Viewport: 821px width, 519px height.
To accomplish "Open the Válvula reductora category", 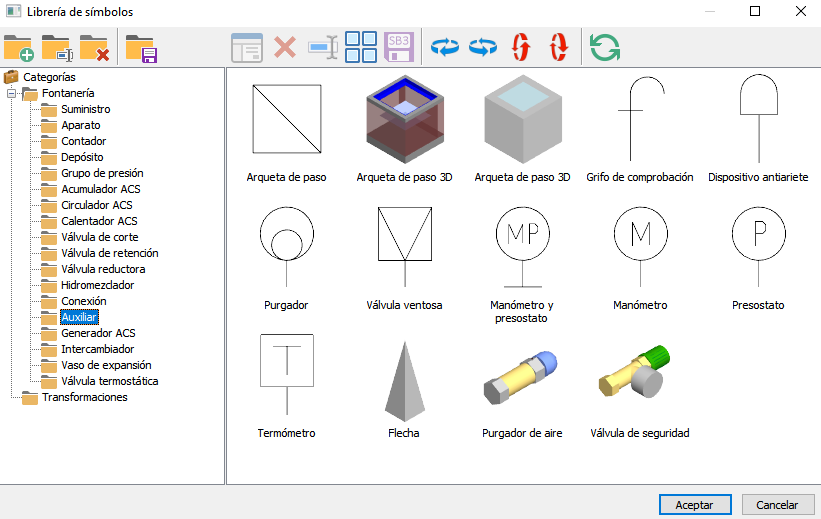I will tap(103, 269).
